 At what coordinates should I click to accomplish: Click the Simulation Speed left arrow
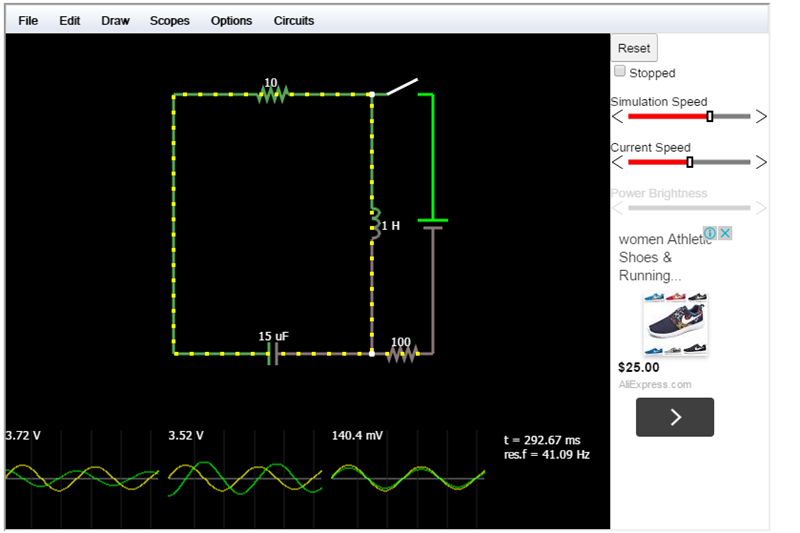tap(617, 116)
